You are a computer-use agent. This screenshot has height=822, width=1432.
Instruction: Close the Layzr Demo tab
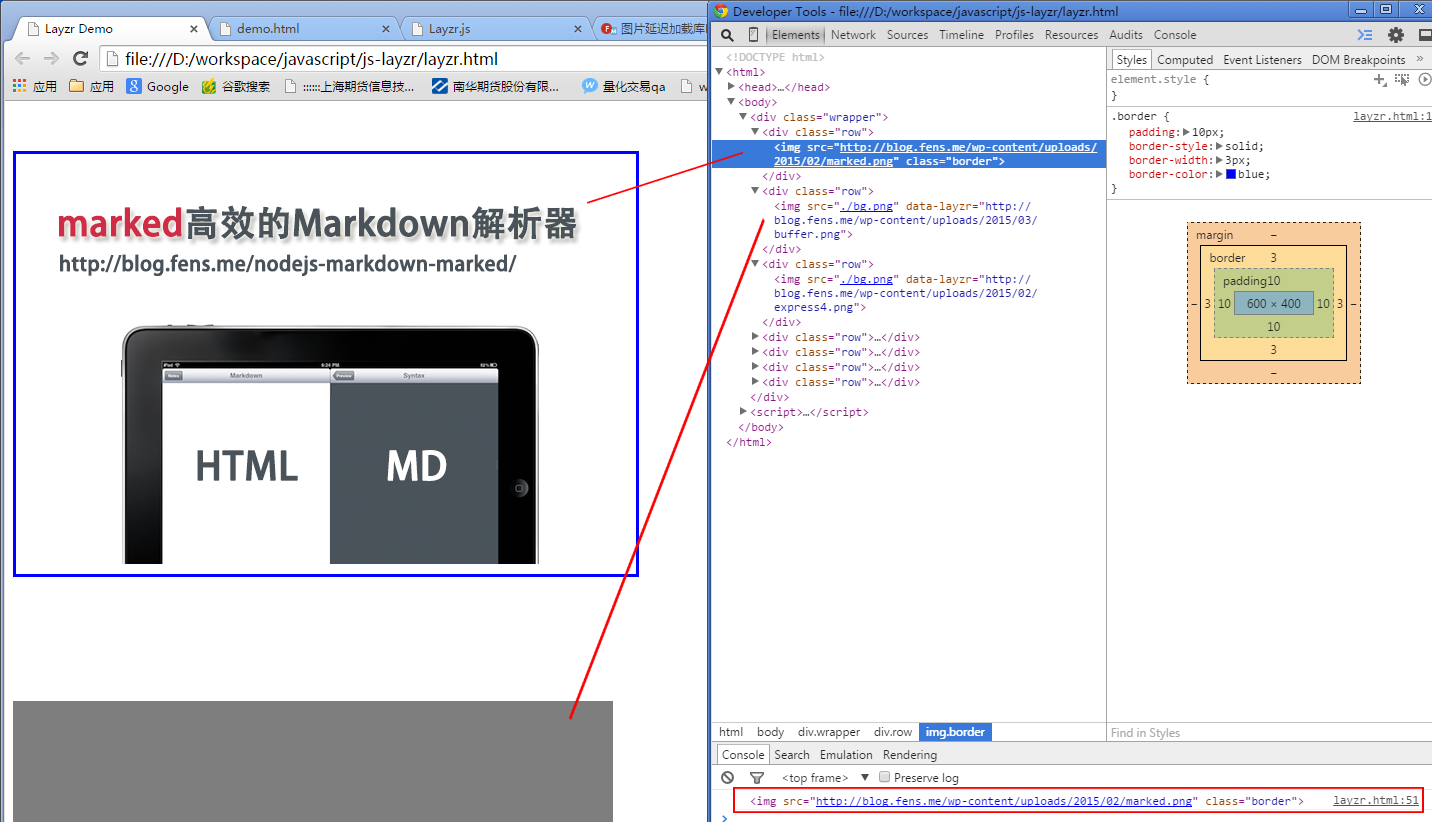[194, 29]
